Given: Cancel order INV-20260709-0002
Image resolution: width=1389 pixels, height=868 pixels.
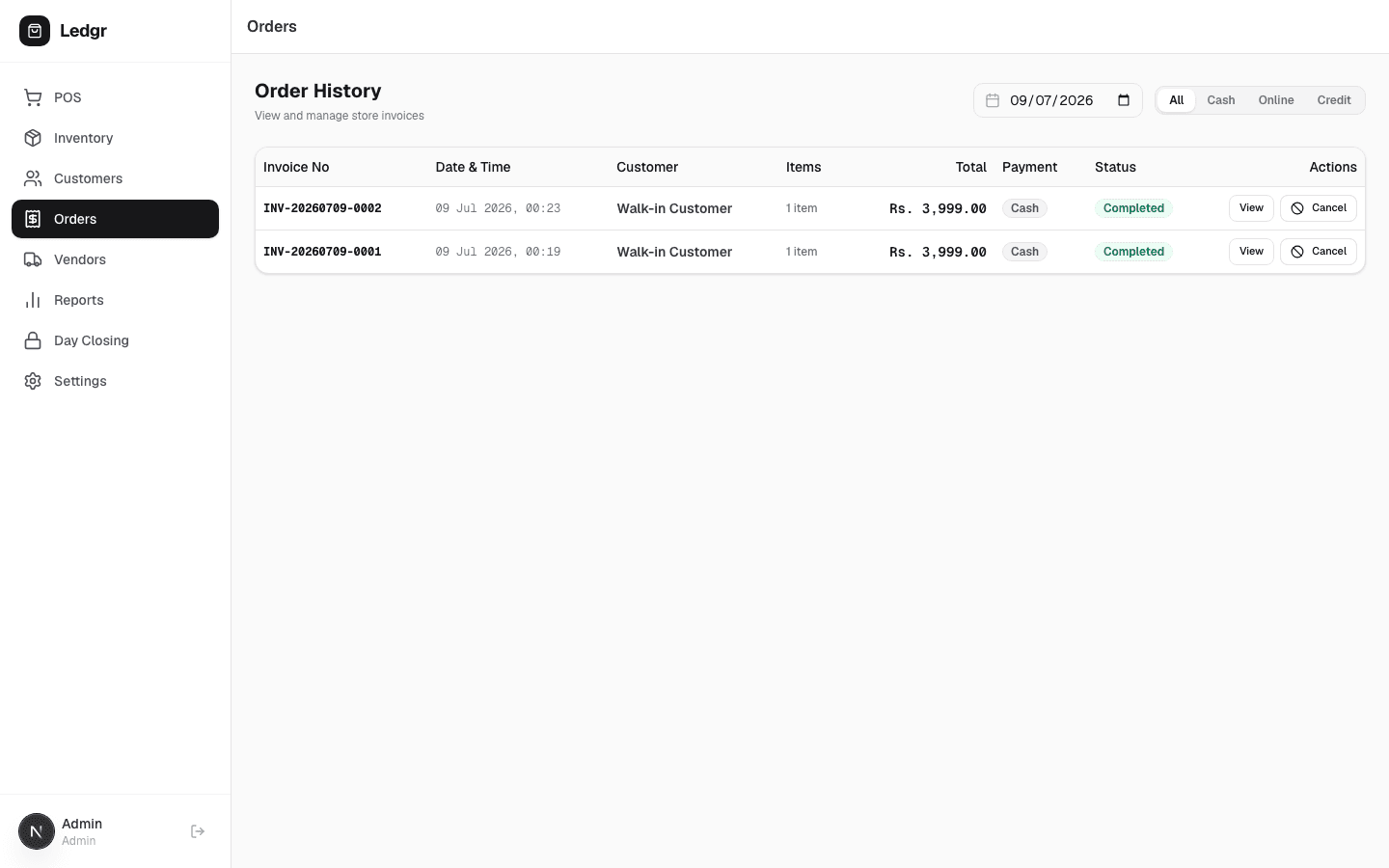Looking at the screenshot, I should [1319, 208].
